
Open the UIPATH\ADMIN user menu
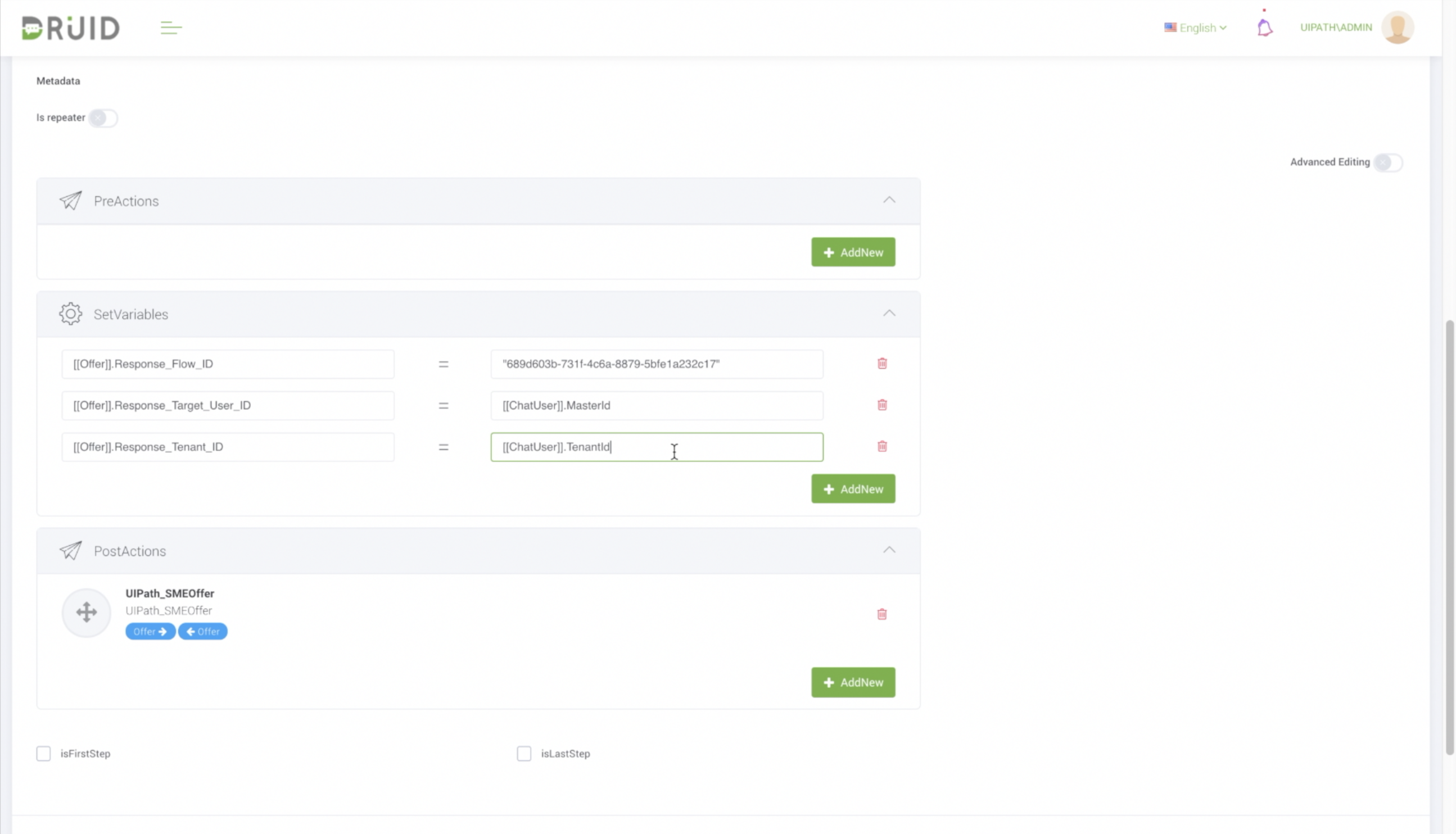[x=1336, y=28]
